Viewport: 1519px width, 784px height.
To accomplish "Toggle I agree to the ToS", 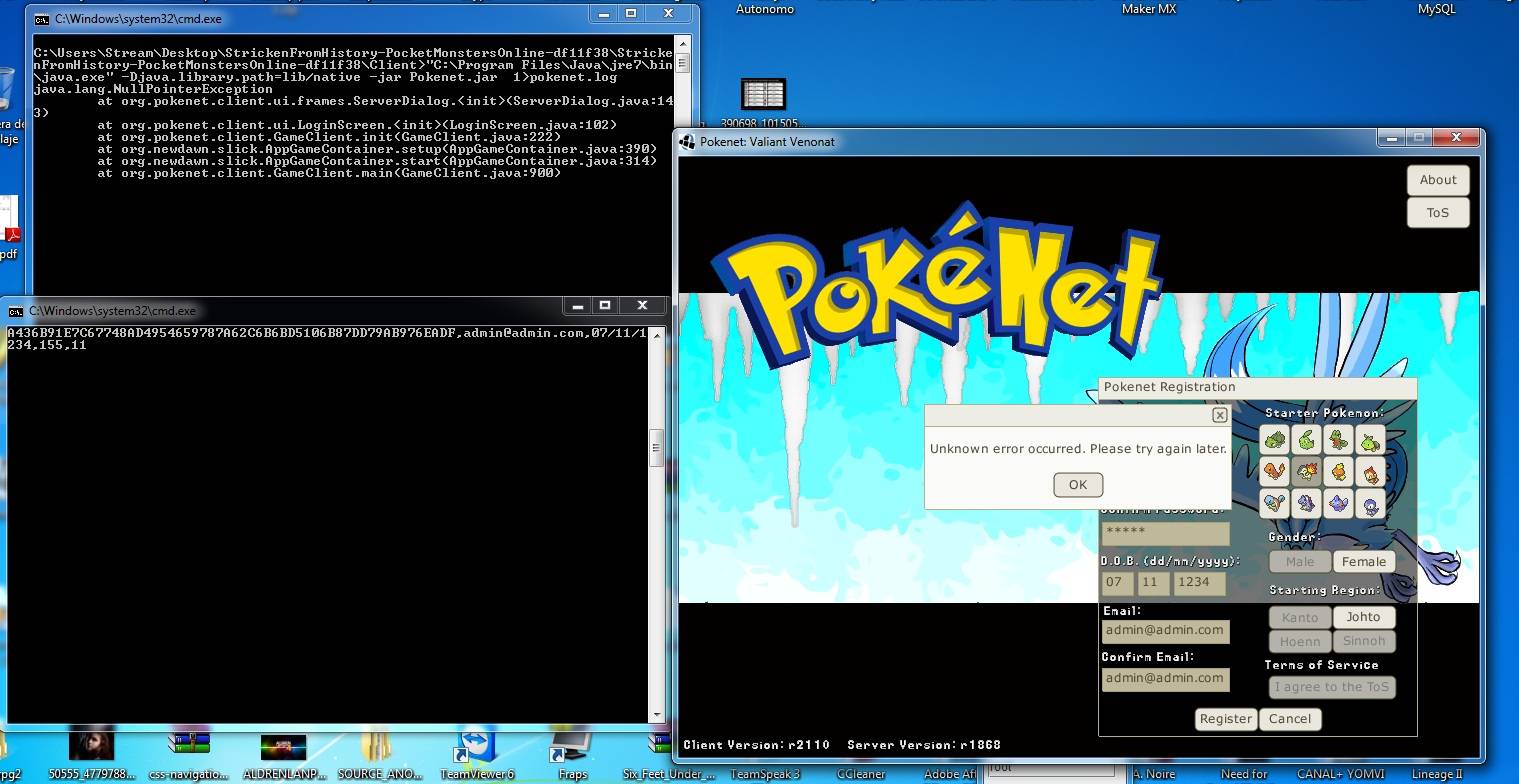I will click(1332, 687).
